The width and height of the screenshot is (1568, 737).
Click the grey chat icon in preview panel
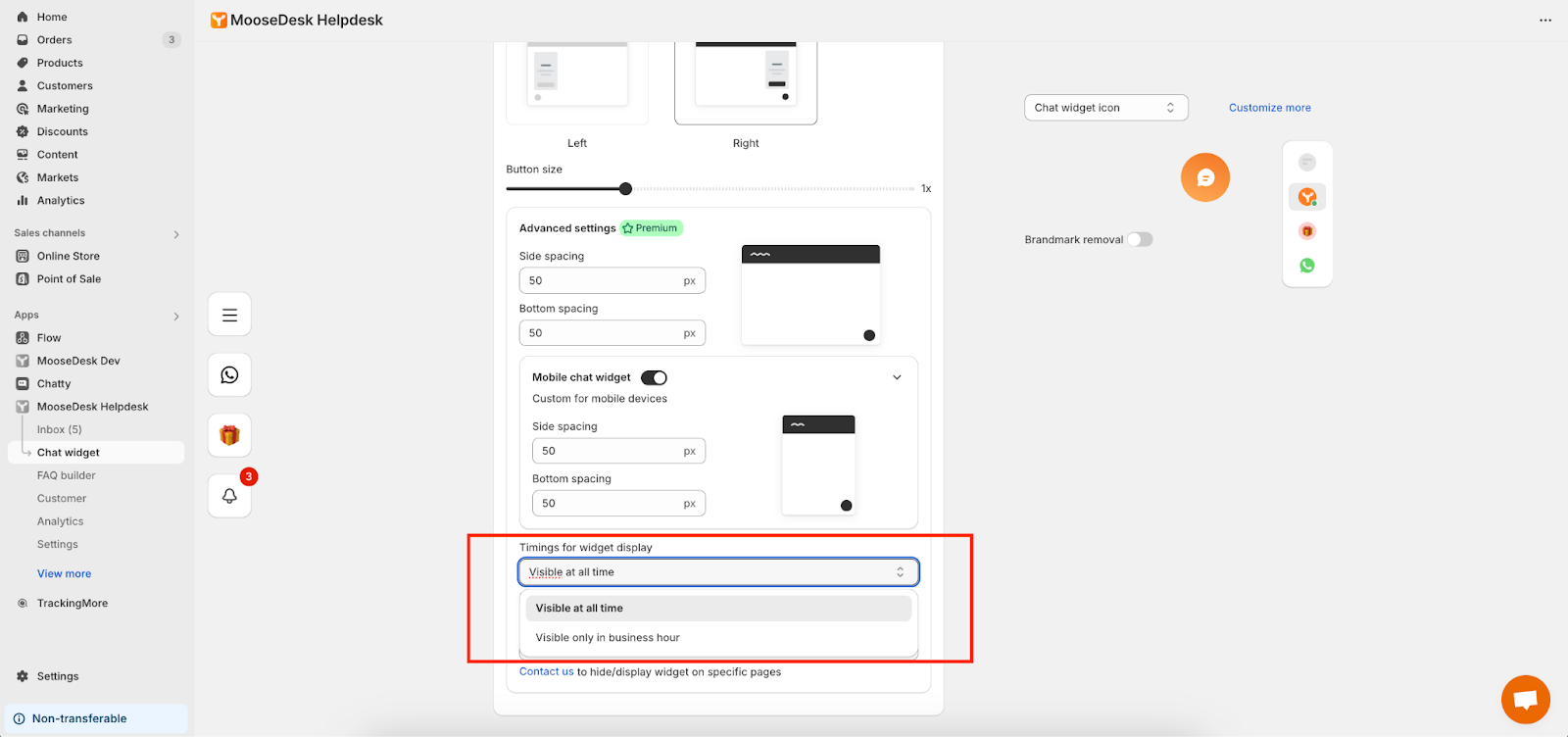pyautogui.click(x=1307, y=163)
